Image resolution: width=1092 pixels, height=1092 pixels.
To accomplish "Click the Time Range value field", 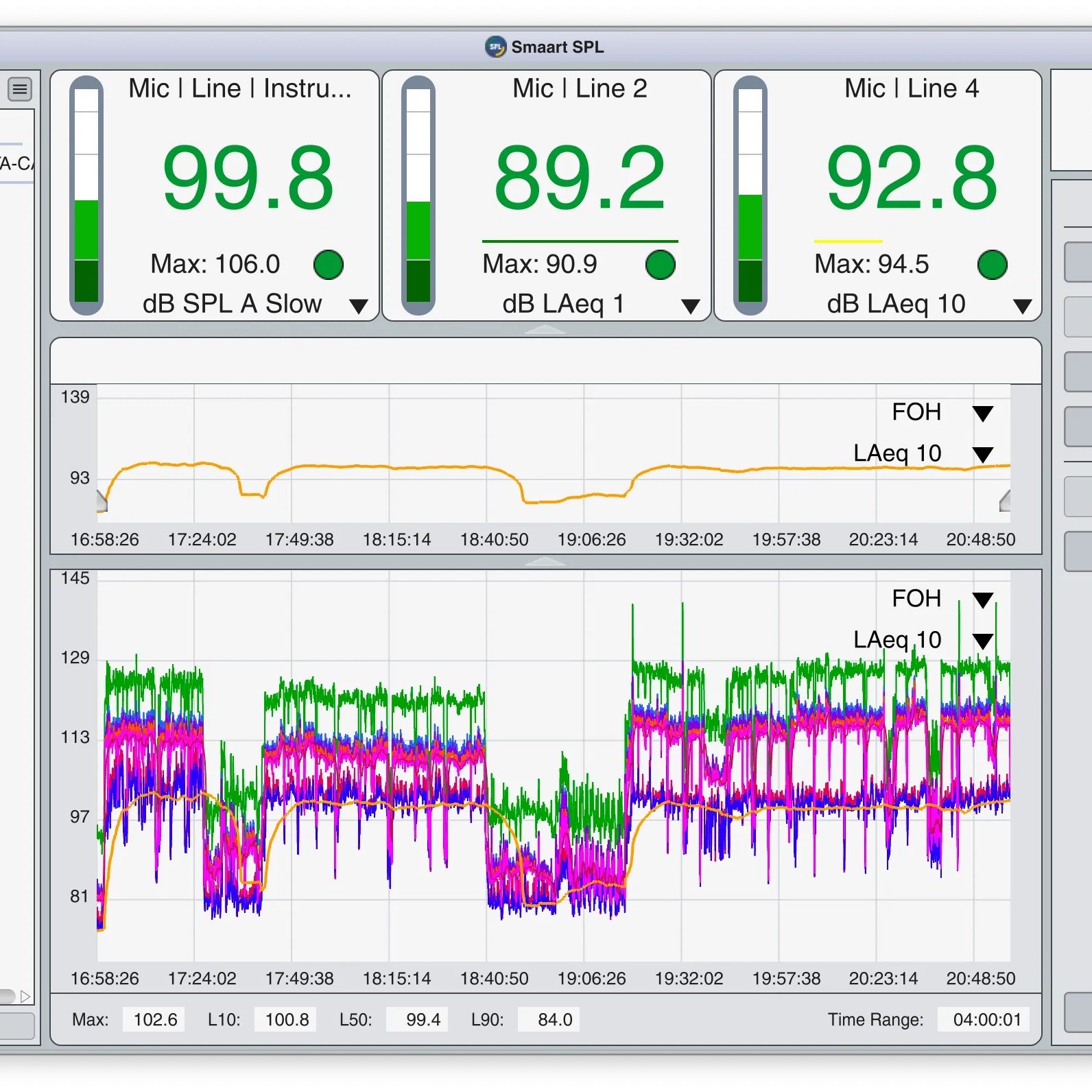I will coord(986,1019).
